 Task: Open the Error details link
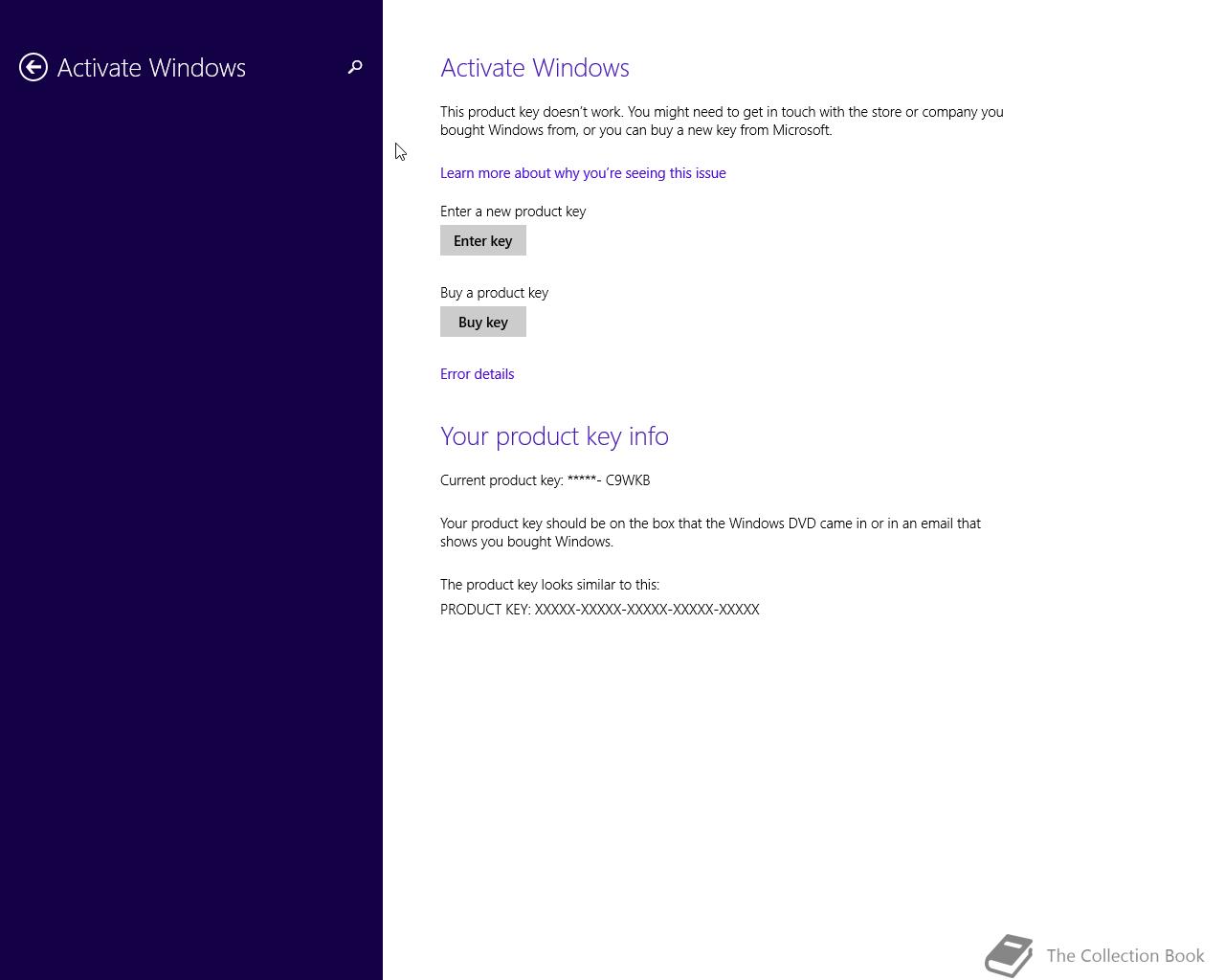477,374
